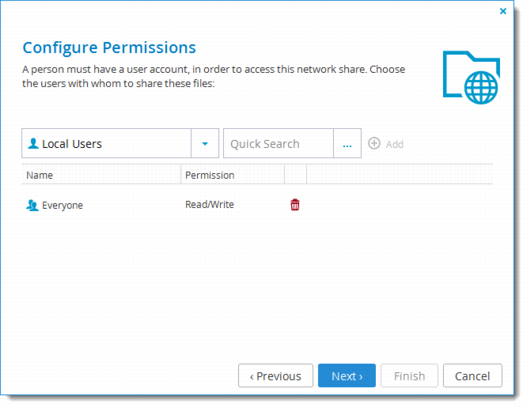Select the Everyone row name

[x=62, y=205]
